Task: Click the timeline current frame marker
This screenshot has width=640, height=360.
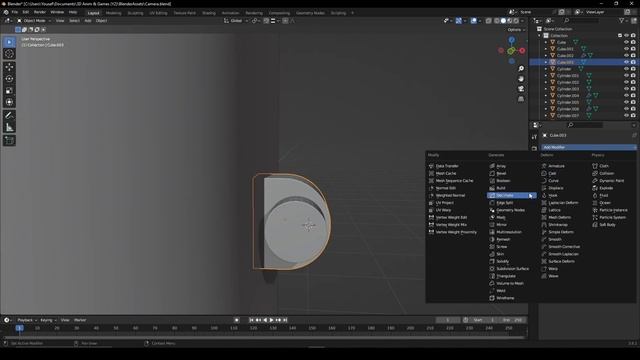Action: click(x=19, y=328)
